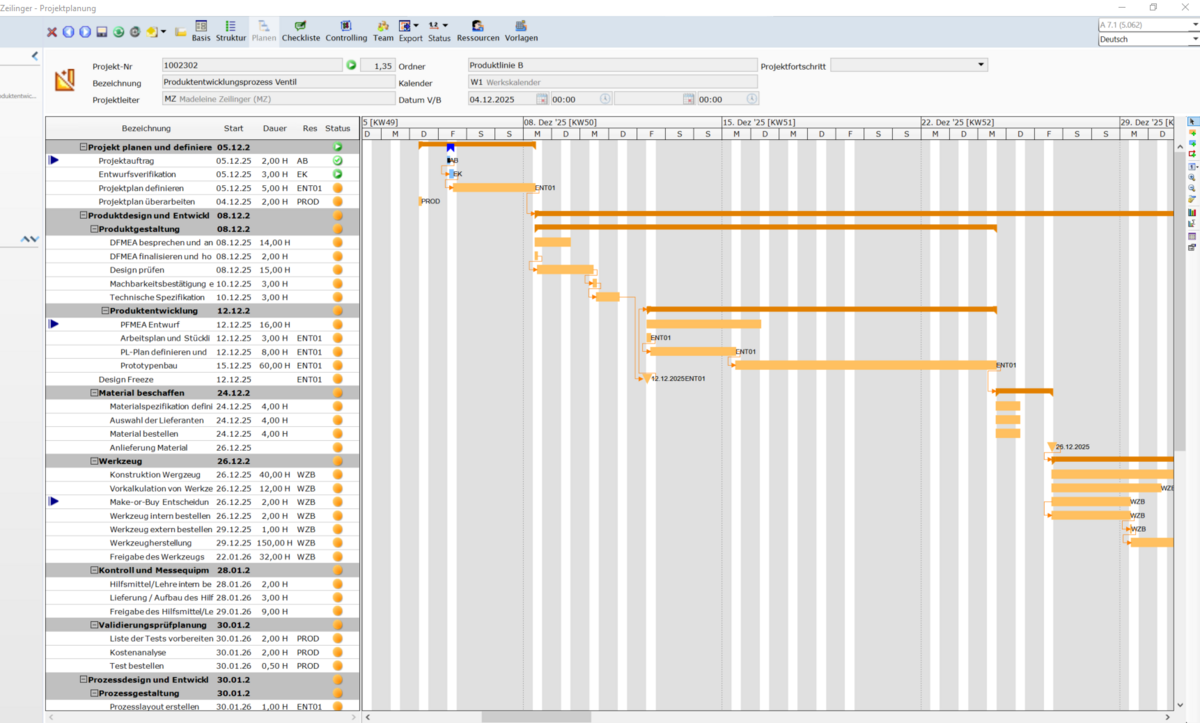
Task: Open the timescale dropdown icon in Gantt sidebar
Action: [1192, 166]
